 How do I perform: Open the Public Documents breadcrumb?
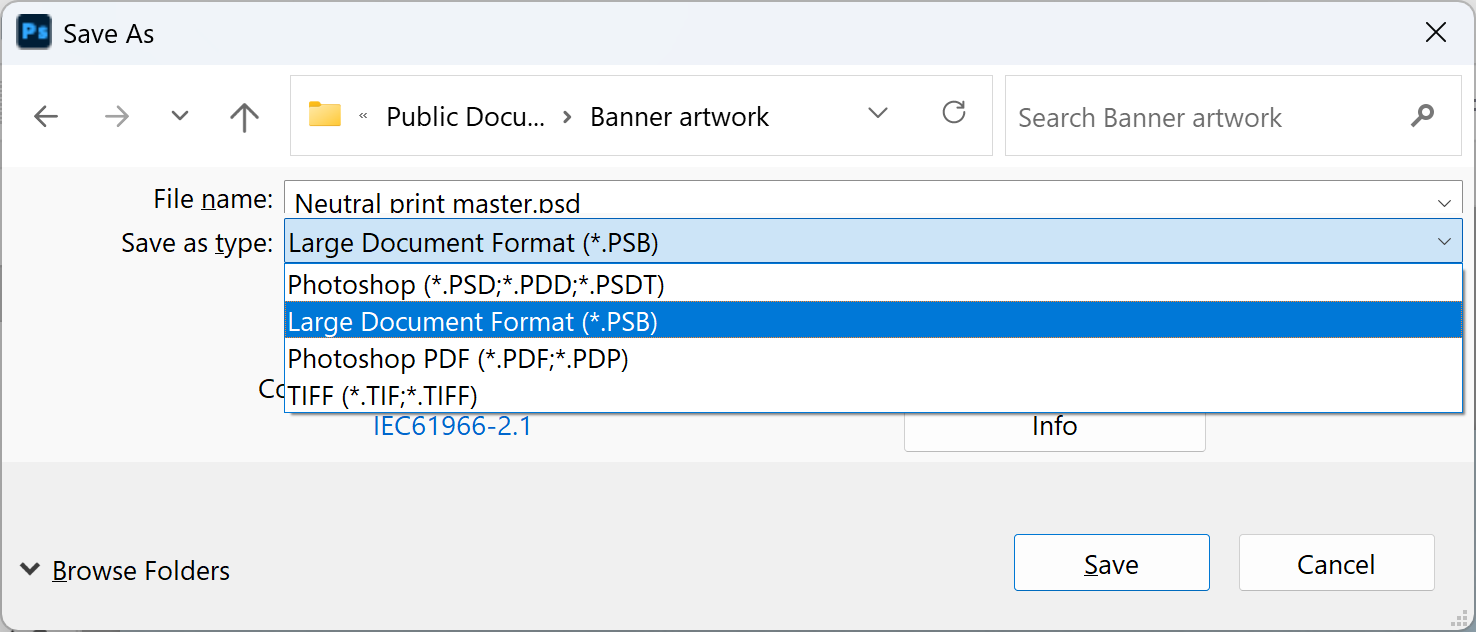(466, 117)
